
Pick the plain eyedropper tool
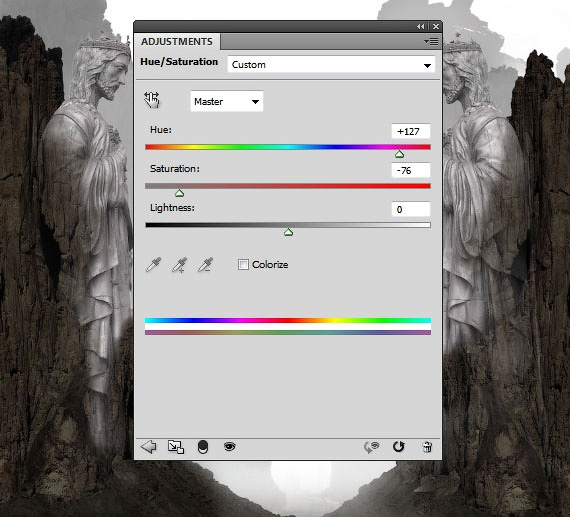coord(153,265)
